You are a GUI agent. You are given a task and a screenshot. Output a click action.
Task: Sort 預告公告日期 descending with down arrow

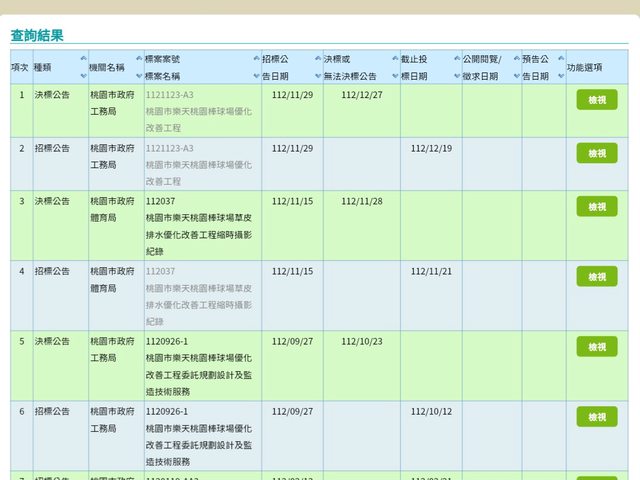(560, 75)
